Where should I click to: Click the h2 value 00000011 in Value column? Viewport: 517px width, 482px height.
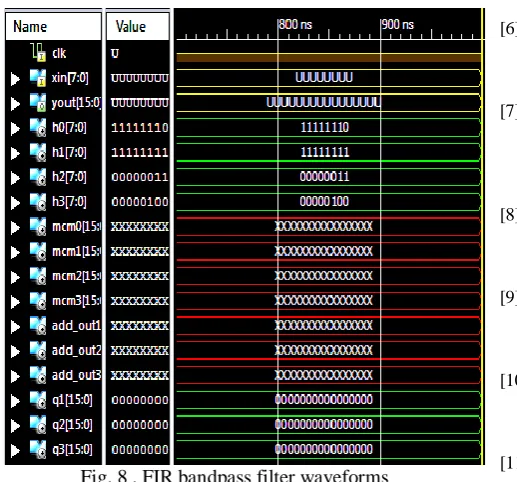pyautogui.click(x=140, y=177)
